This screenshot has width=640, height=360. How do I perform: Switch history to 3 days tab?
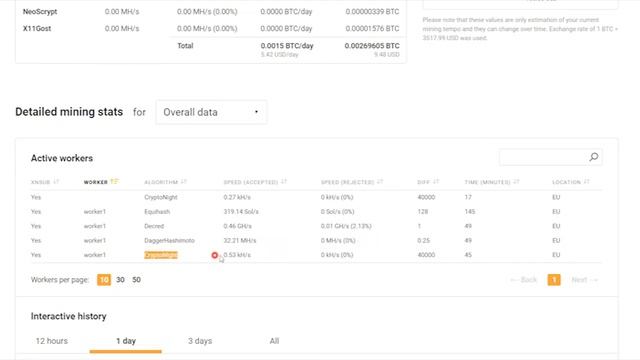[200, 341]
